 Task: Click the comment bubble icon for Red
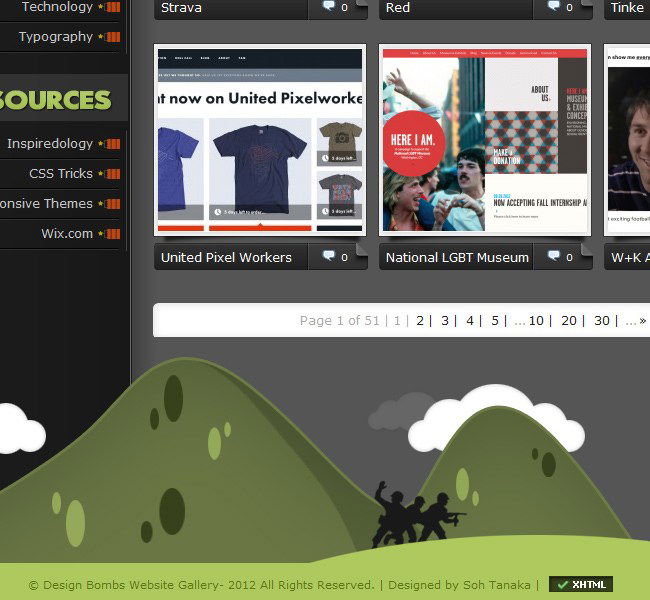tap(554, 6)
